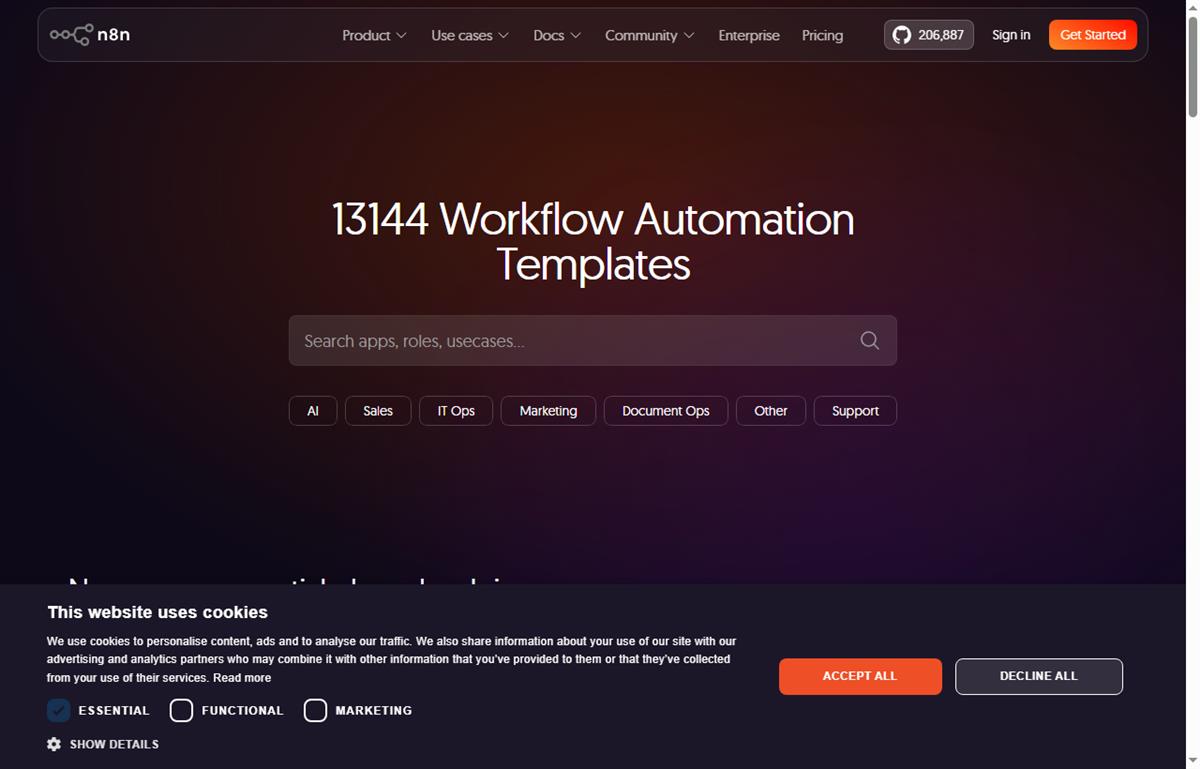1200x769 pixels.
Task: Filter templates by Sales category
Action: [x=378, y=411]
